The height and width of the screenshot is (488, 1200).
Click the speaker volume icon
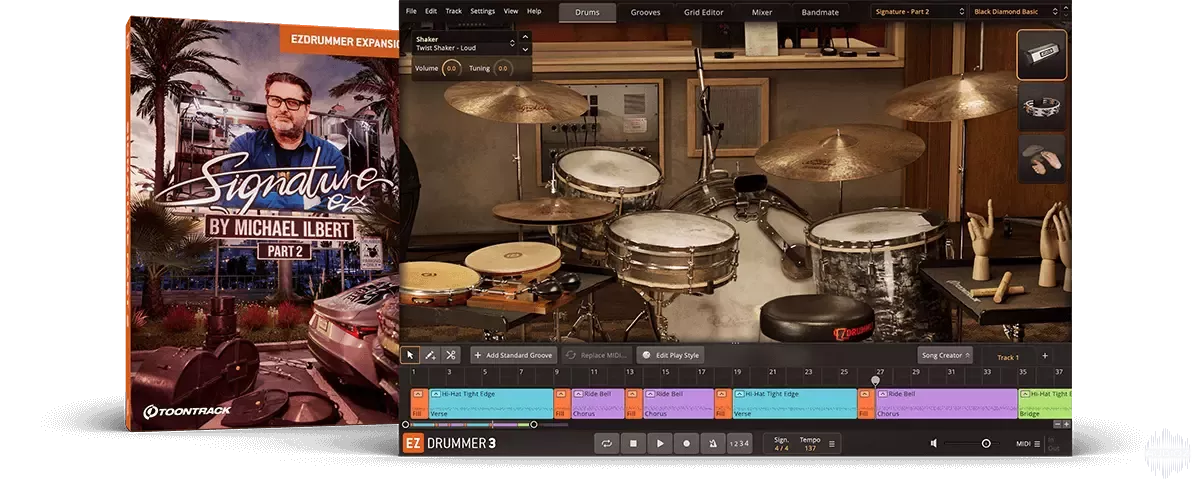934,443
